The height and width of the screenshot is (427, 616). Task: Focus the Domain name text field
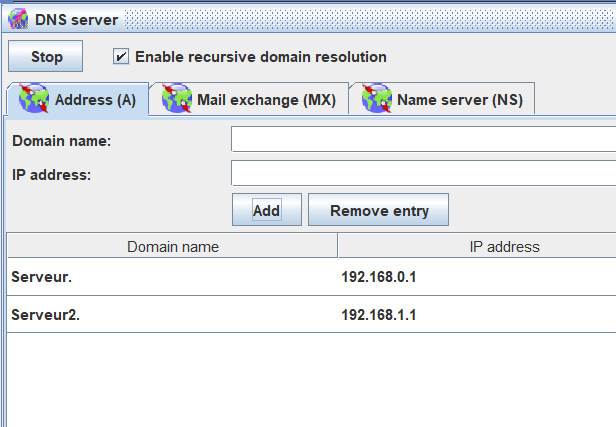pos(423,139)
